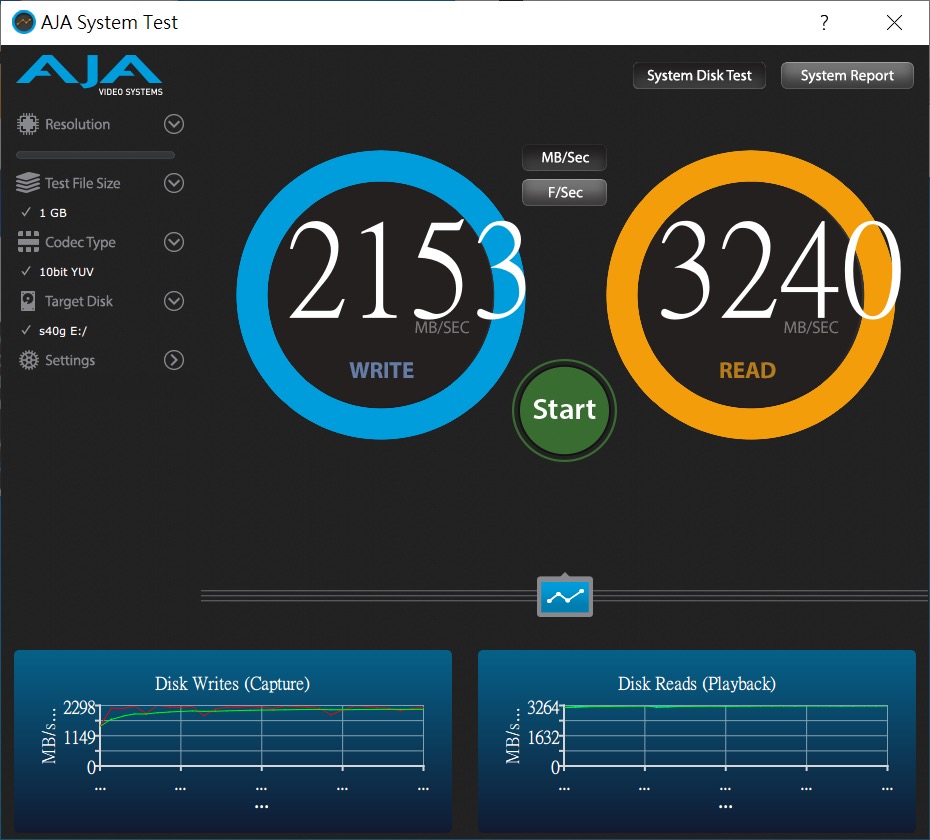Click the 1149 axis value on writes graph
This screenshot has width=930, height=840.
click(79, 737)
